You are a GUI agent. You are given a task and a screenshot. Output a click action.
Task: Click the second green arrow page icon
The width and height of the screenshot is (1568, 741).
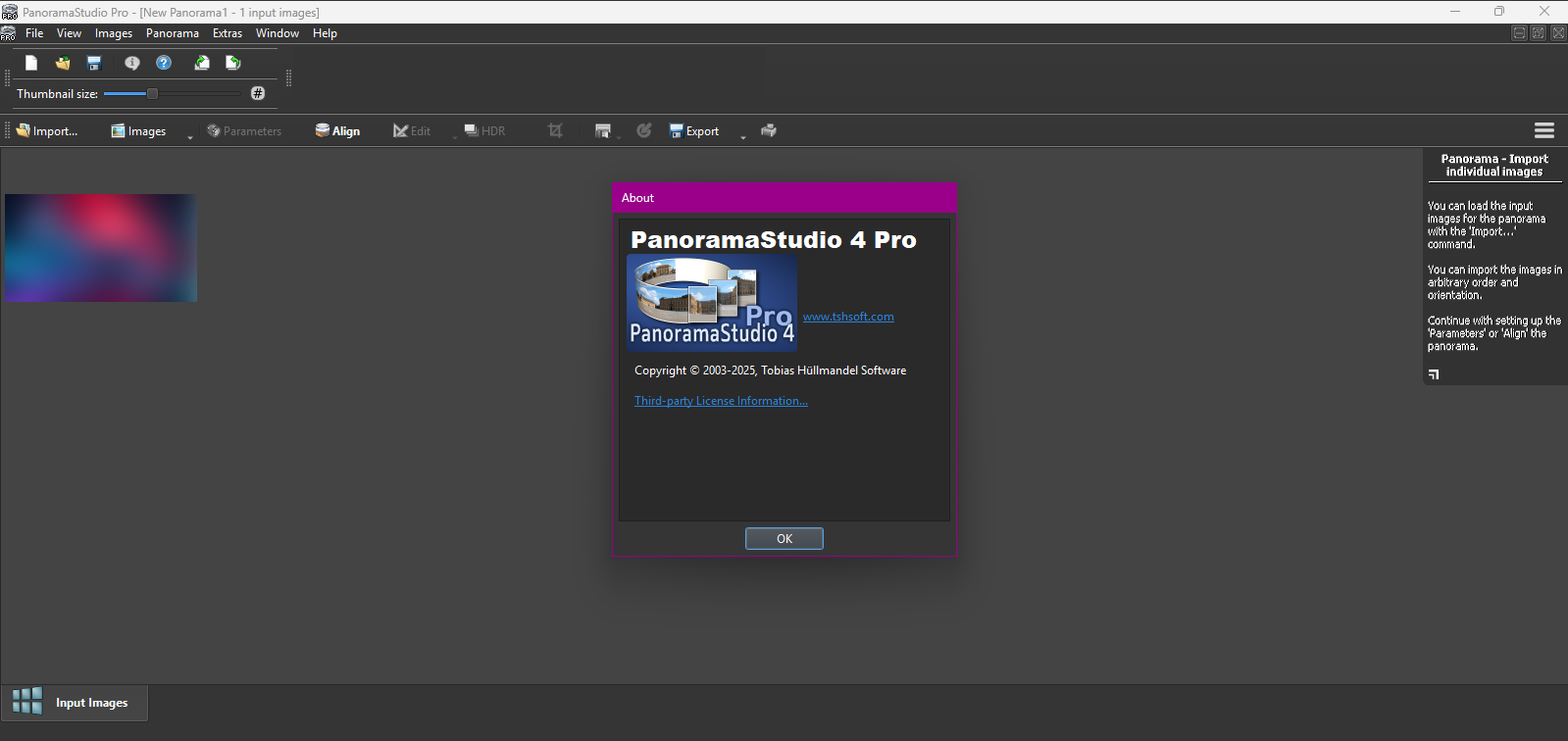tap(233, 63)
